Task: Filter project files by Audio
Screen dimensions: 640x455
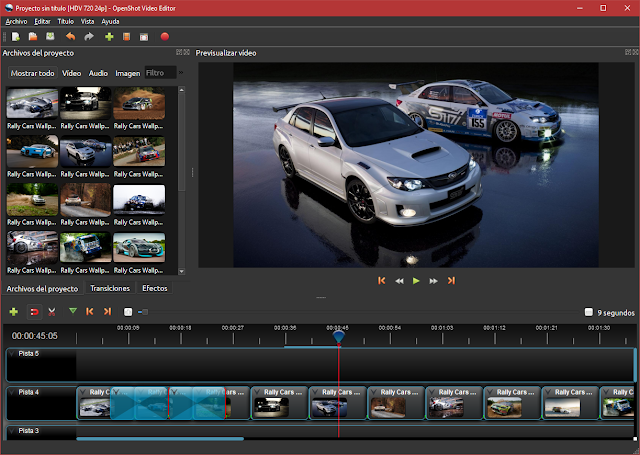Action: pyautogui.click(x=98, y=73)
